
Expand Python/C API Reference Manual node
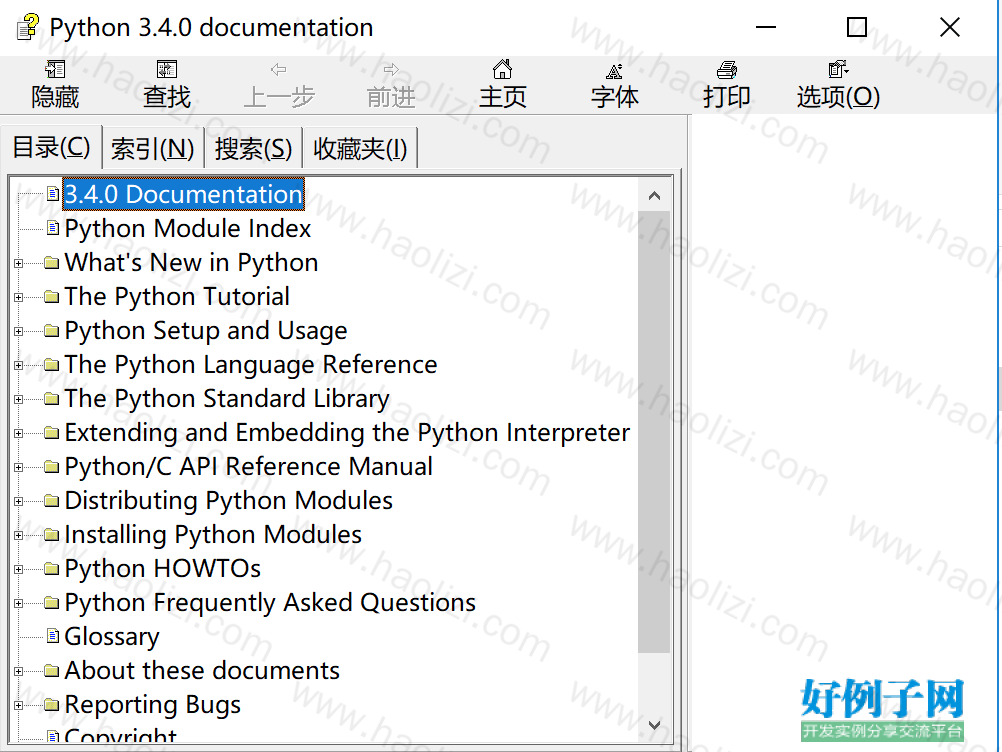[19, 467]
